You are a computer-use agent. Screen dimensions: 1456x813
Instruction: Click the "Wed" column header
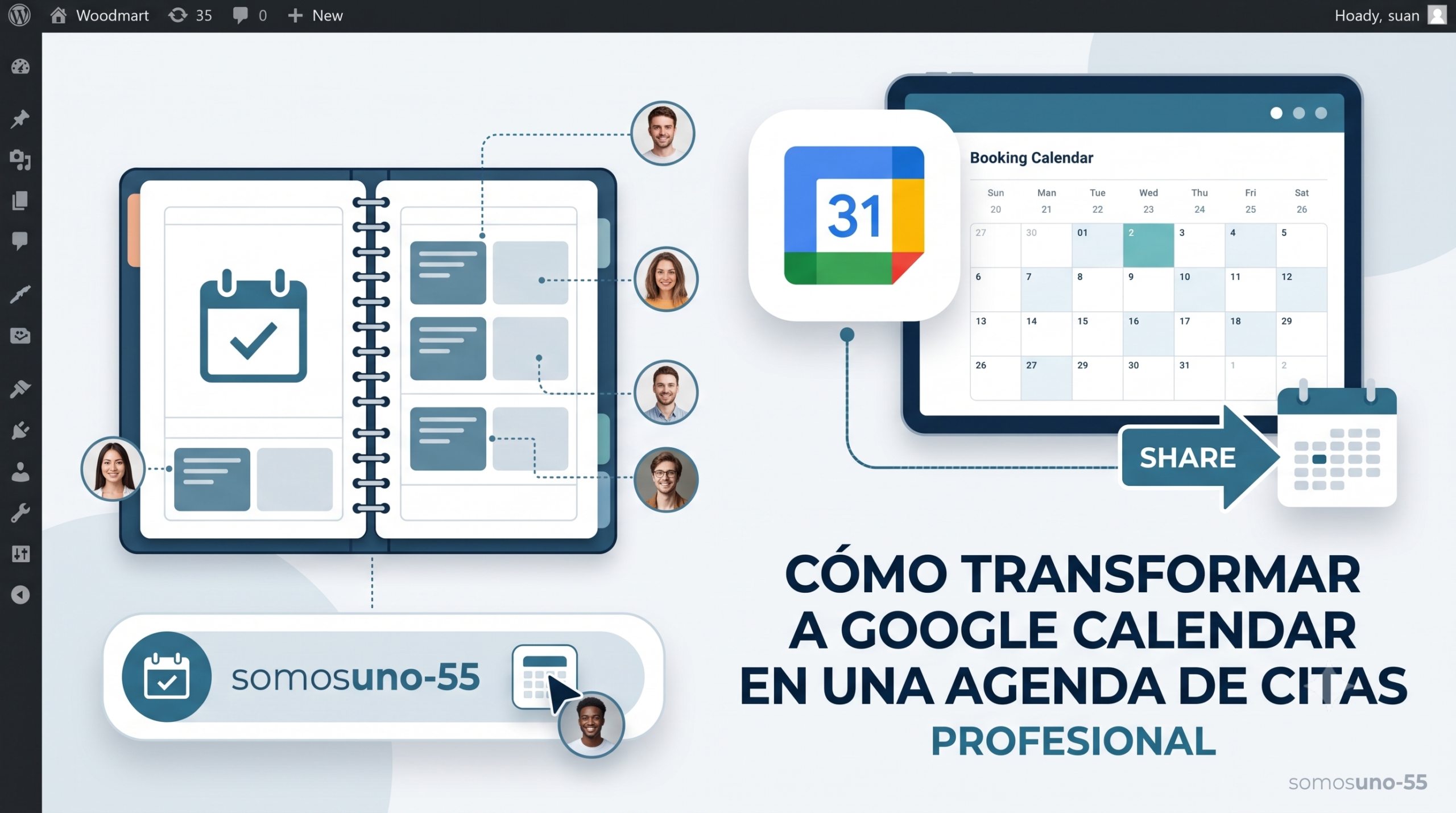pyautogui.click(x=1148, y=193)
